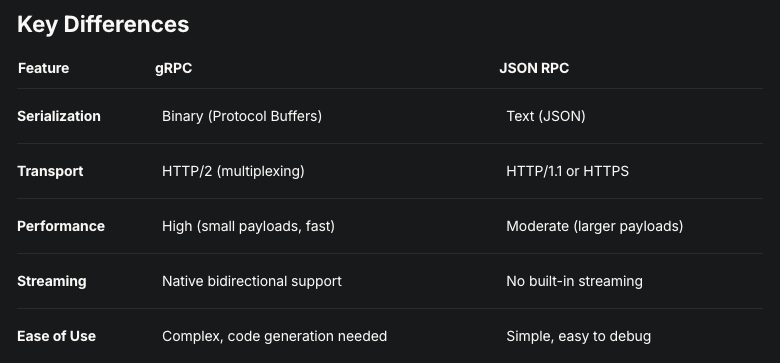Click the Key Differences heading
Screen dimensions: 780x363
pyautogui.click(x=103, y=24)
